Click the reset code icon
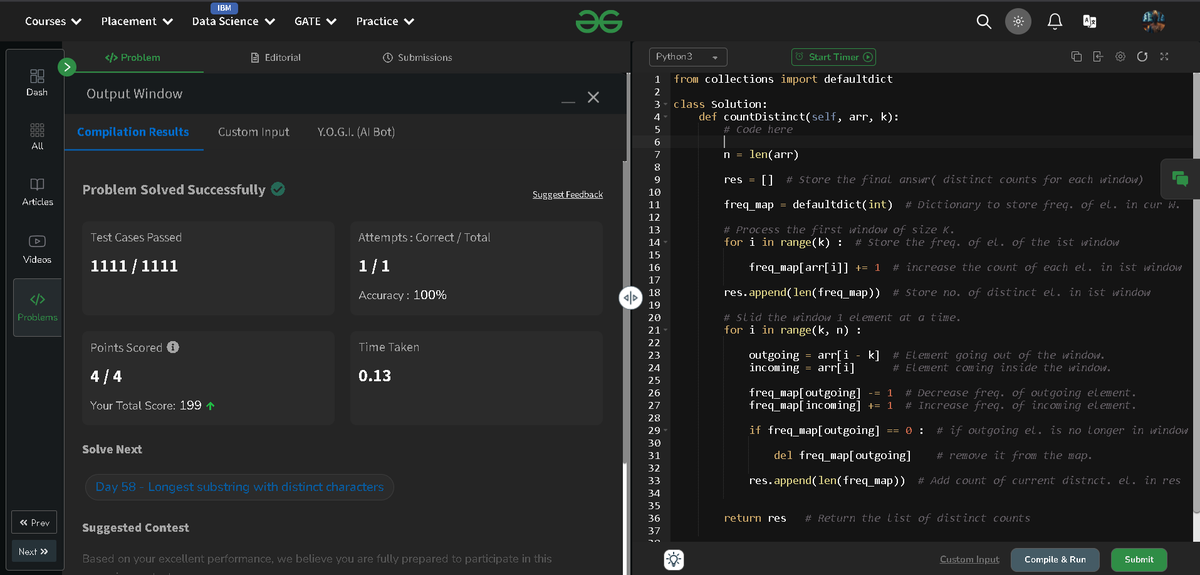This screenshot has height=575, width=1200. pyautogui.click(x=1142, y=57)
